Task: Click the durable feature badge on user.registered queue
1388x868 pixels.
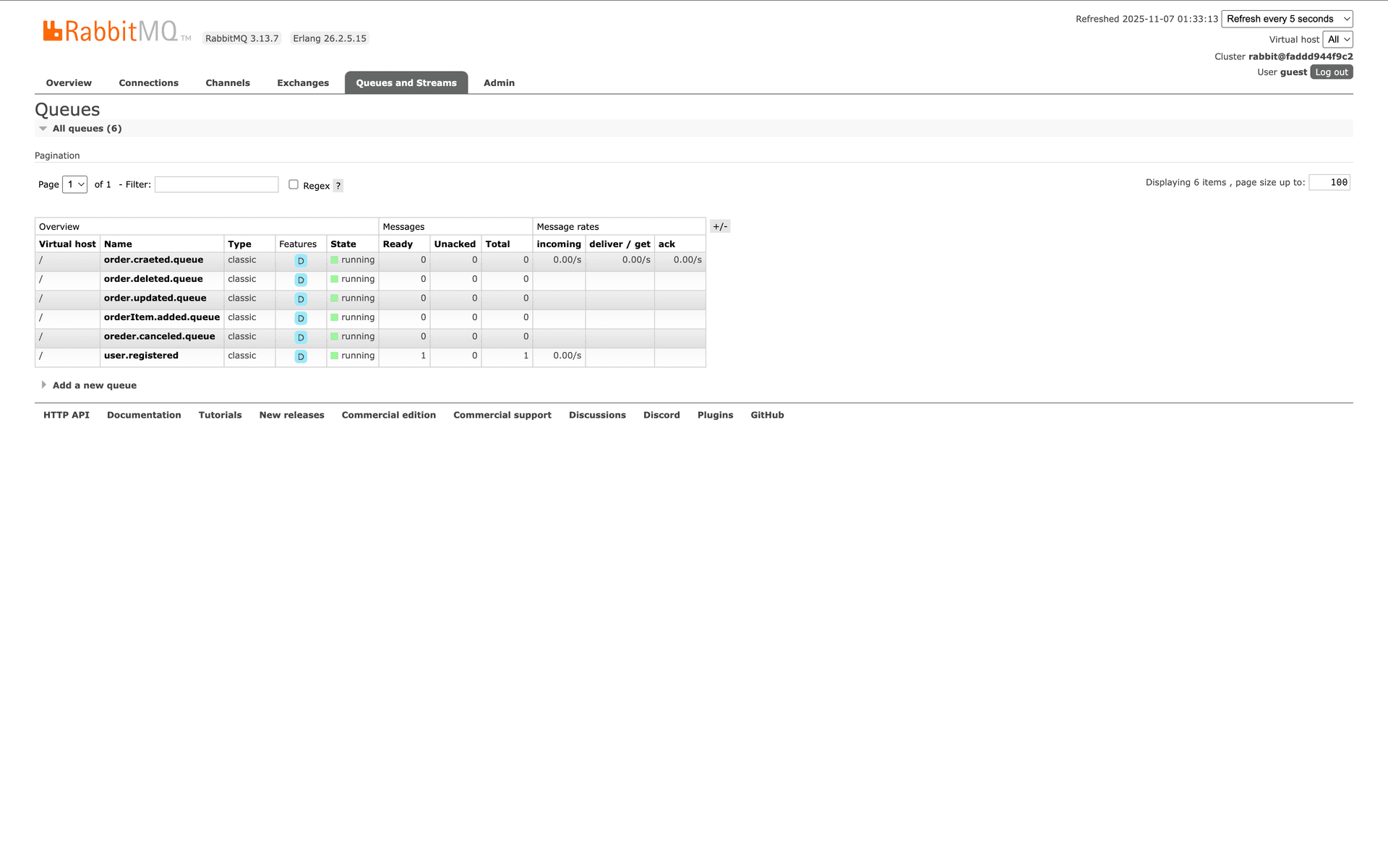Action: [x=300, y=356]
